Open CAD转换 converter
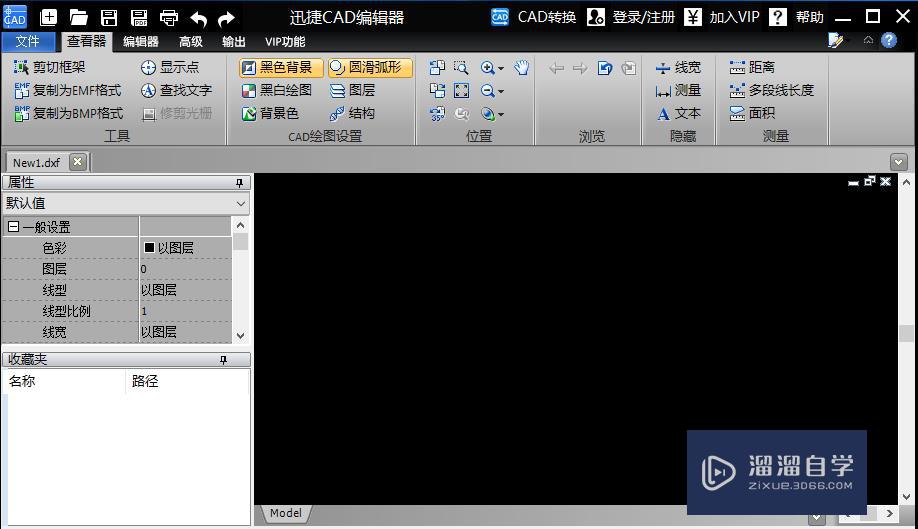The image size is (918, 529). click(533, 17)
